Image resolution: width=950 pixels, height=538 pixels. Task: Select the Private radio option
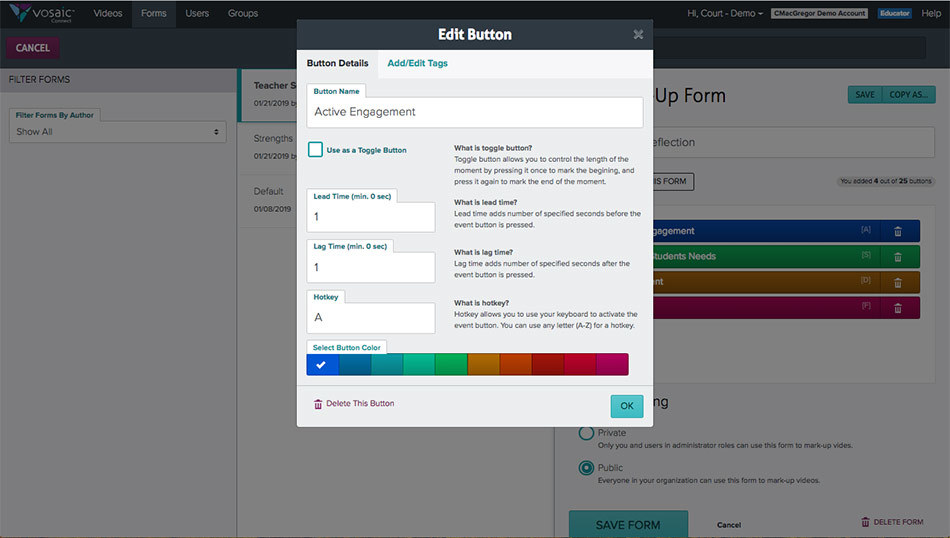click(x=586, y=433)
